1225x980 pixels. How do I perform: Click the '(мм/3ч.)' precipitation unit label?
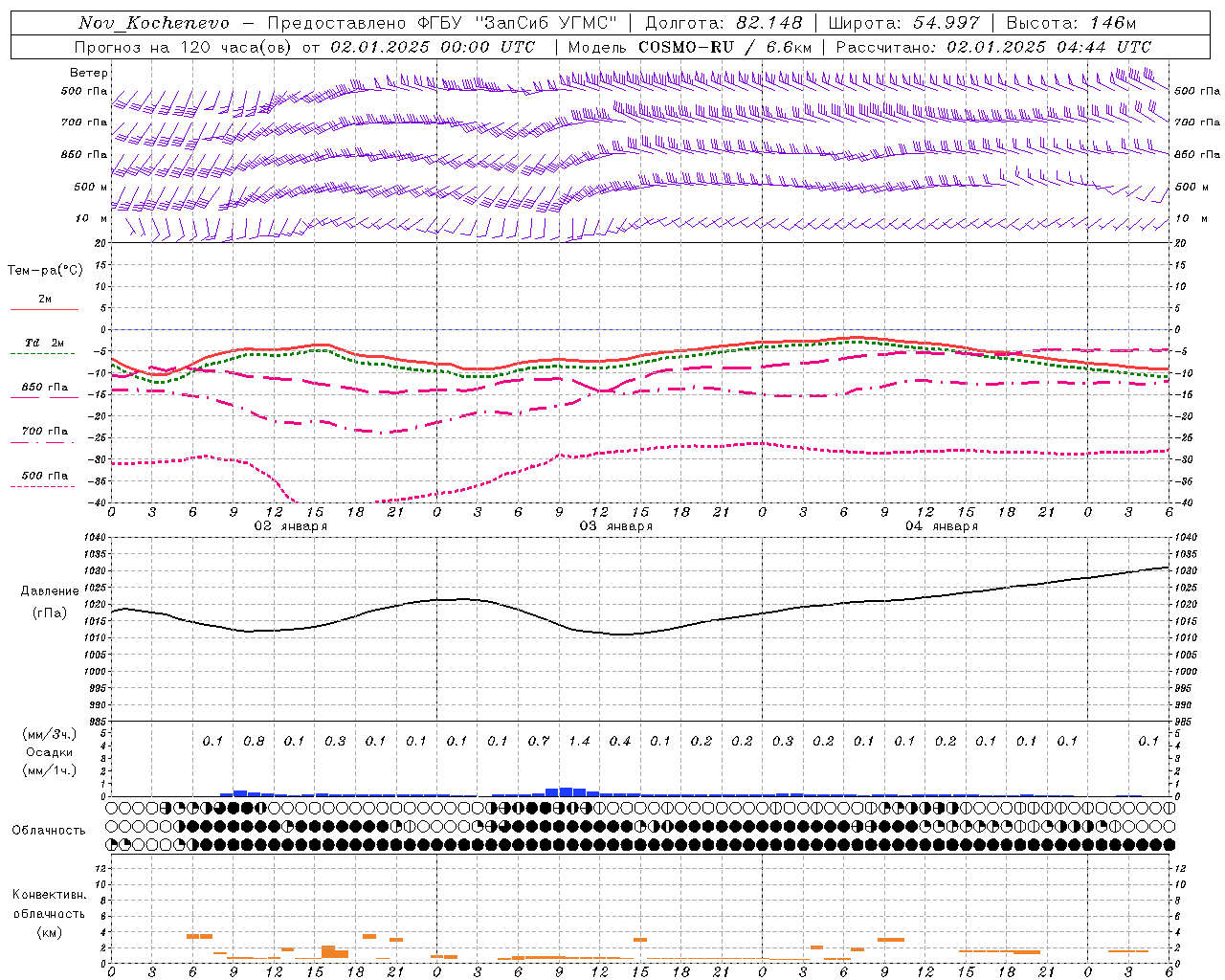pos(50,734)
